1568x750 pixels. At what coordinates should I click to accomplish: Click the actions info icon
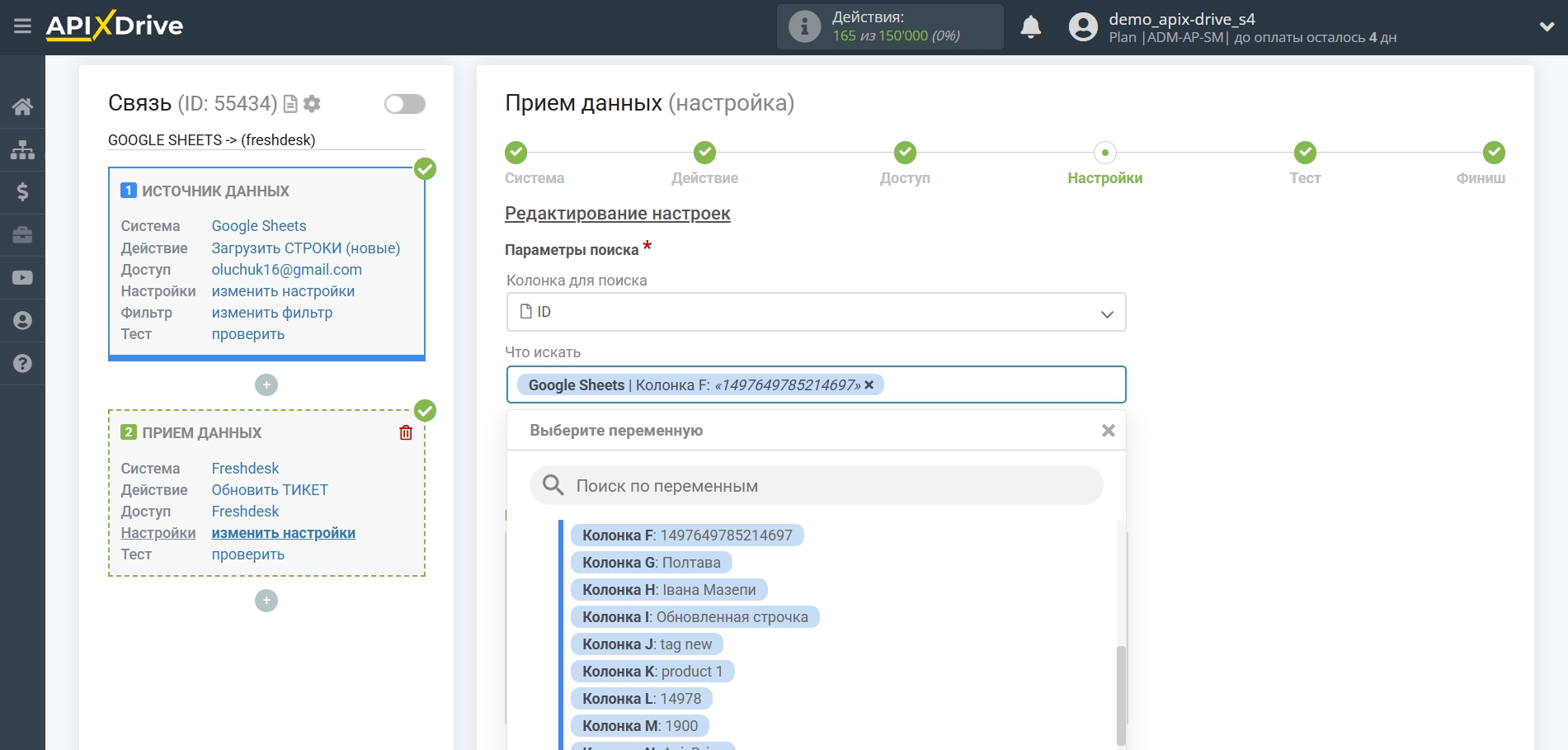[x=804, y=26]
